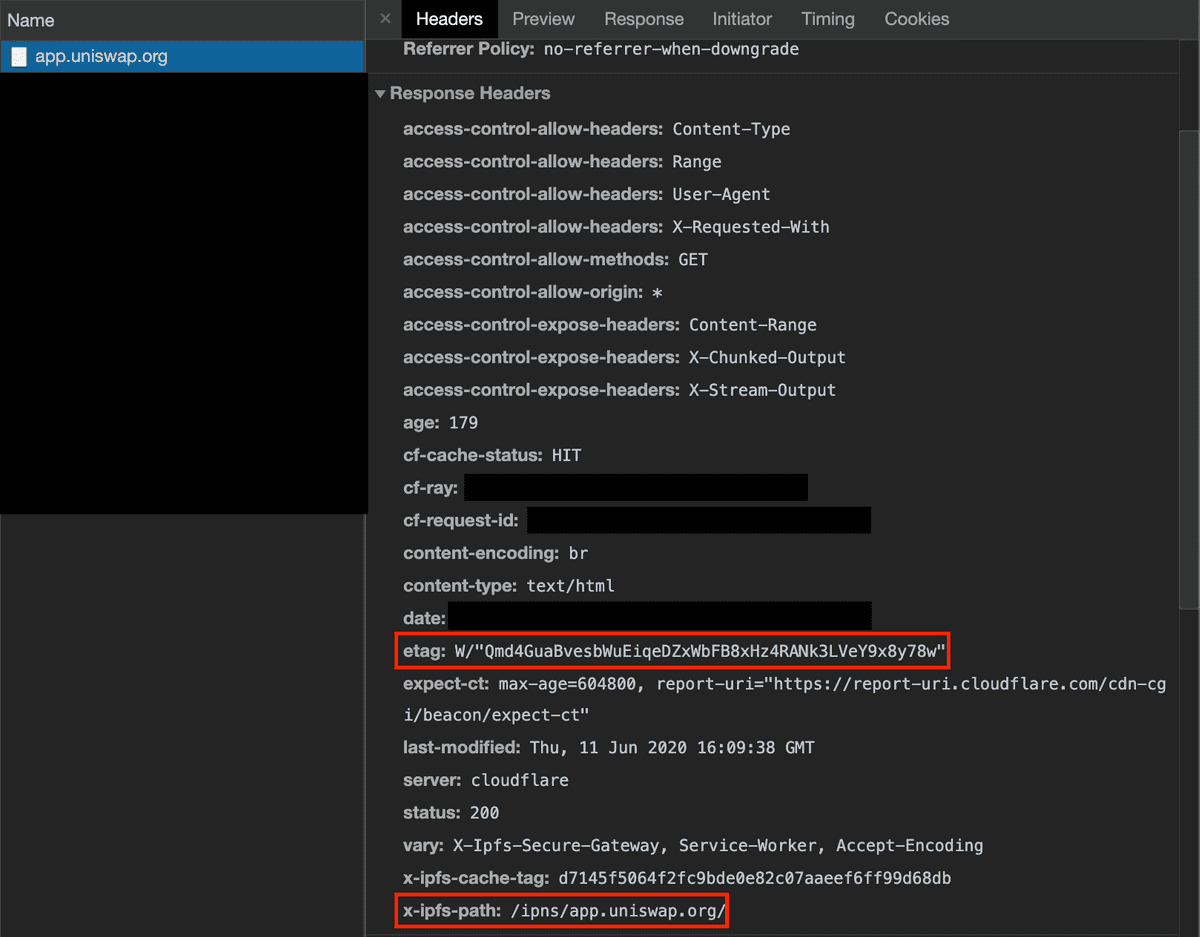This screenshot has height=937, width=1200.
Task: Select the cf-cache-status HIT value
Action: click(566, 455)
